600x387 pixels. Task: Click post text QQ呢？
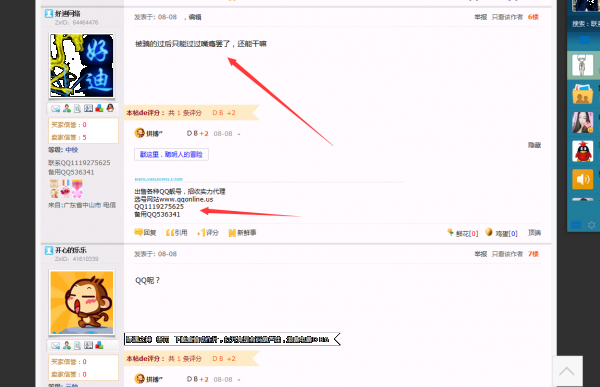148,280
